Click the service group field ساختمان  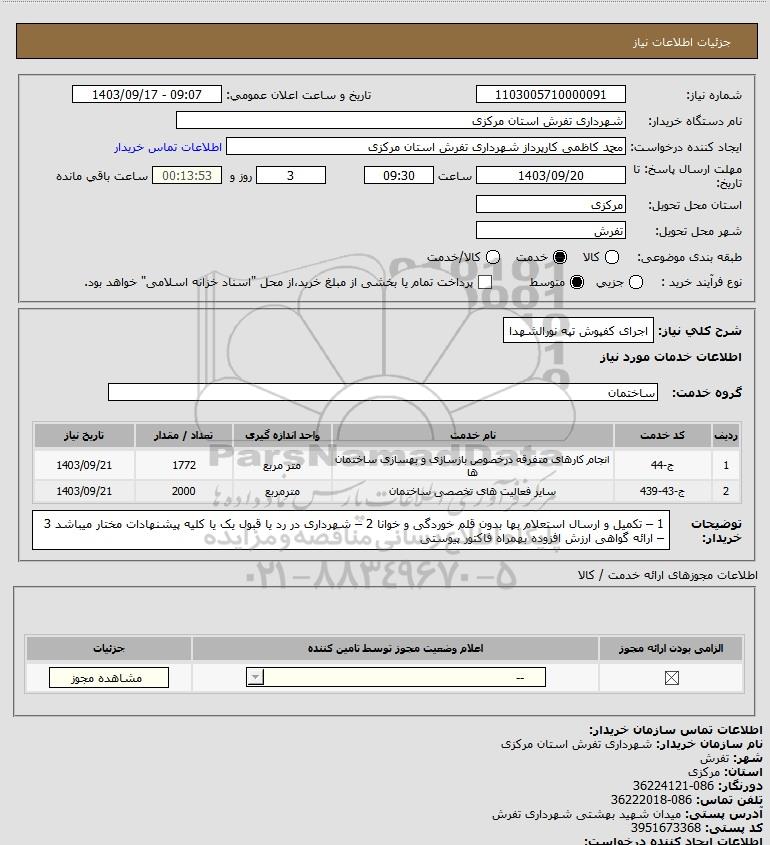coord(383,392)
